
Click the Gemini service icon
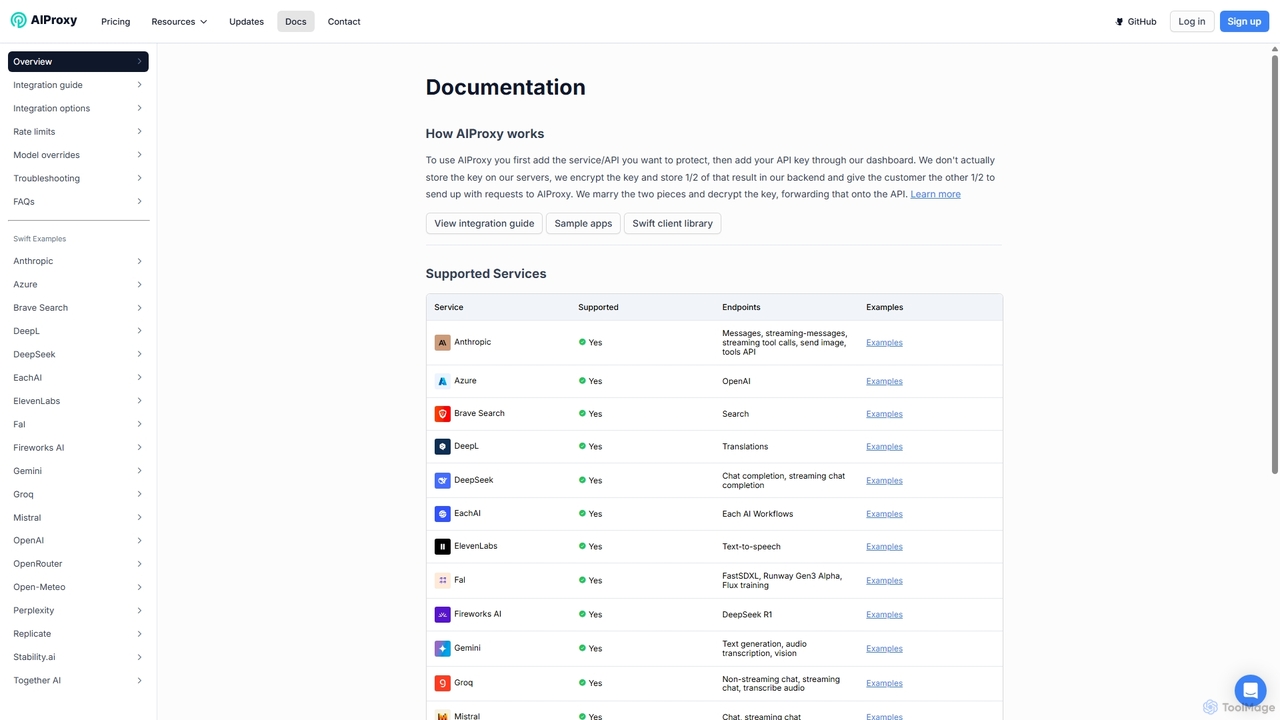tap(442, 648)
